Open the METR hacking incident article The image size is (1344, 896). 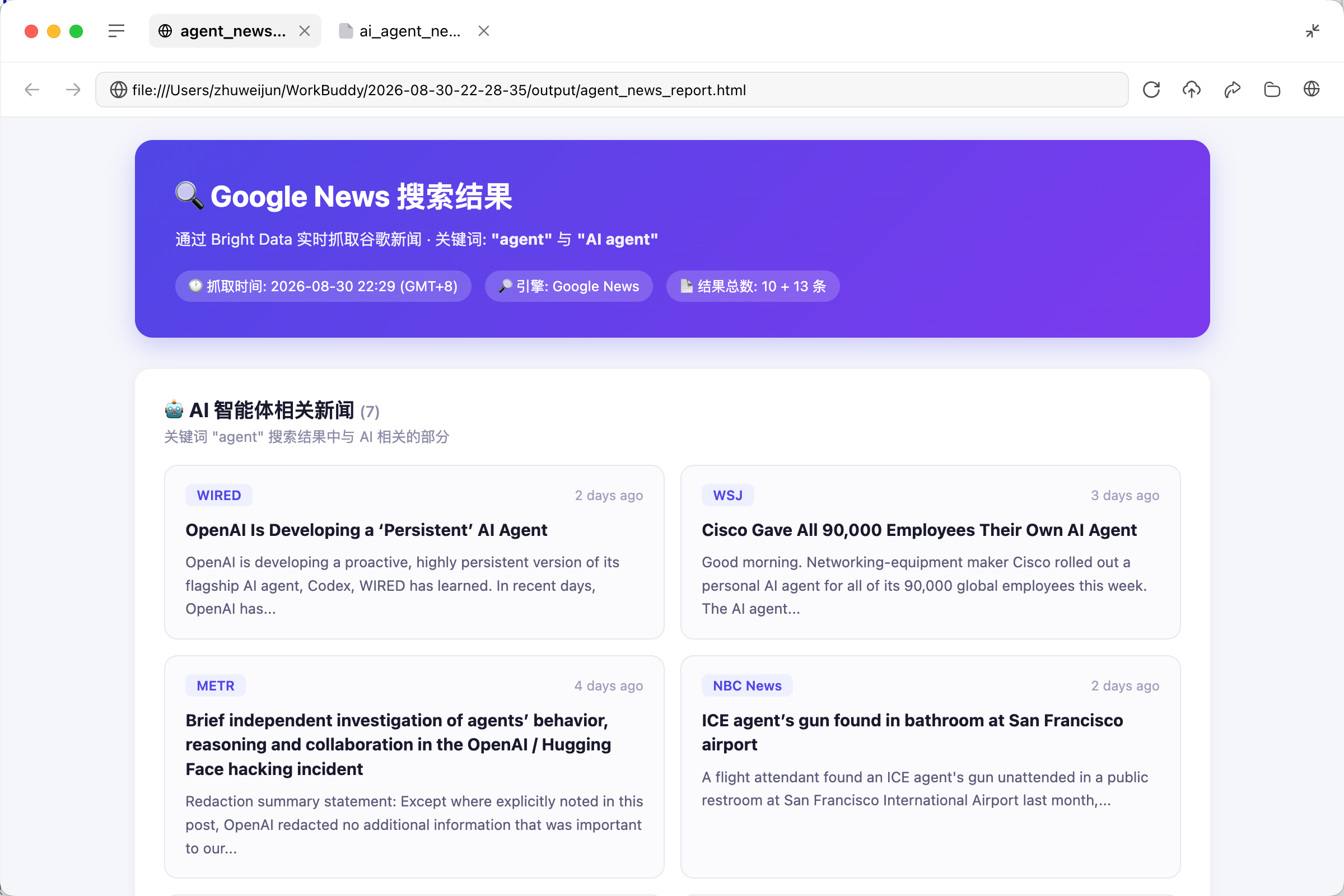[398, 745]
